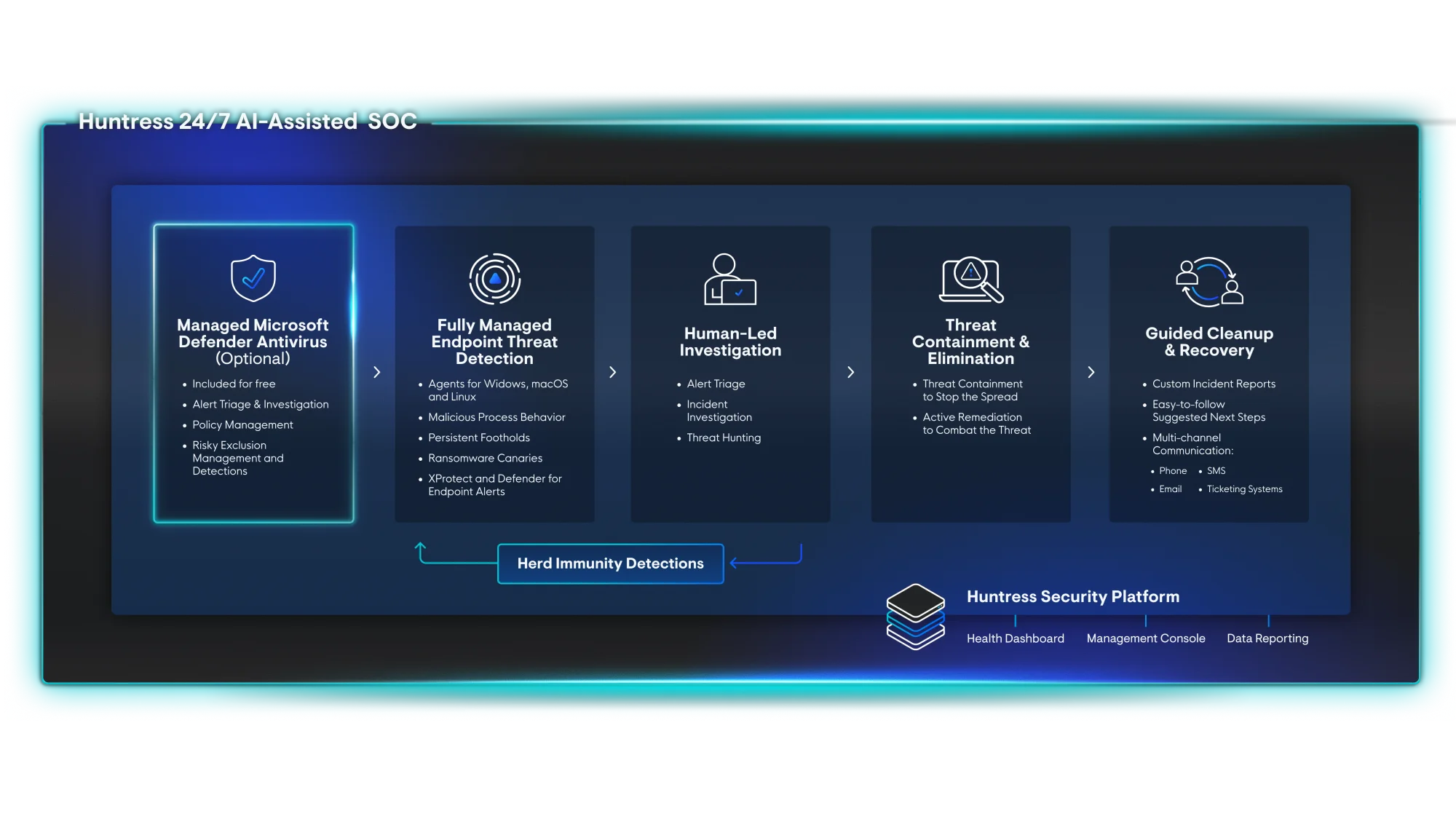This screenshot has height=819, width=1456.
Task: Click the stacked layers Huntress platform icon
Action: click(x=915, y=616)
